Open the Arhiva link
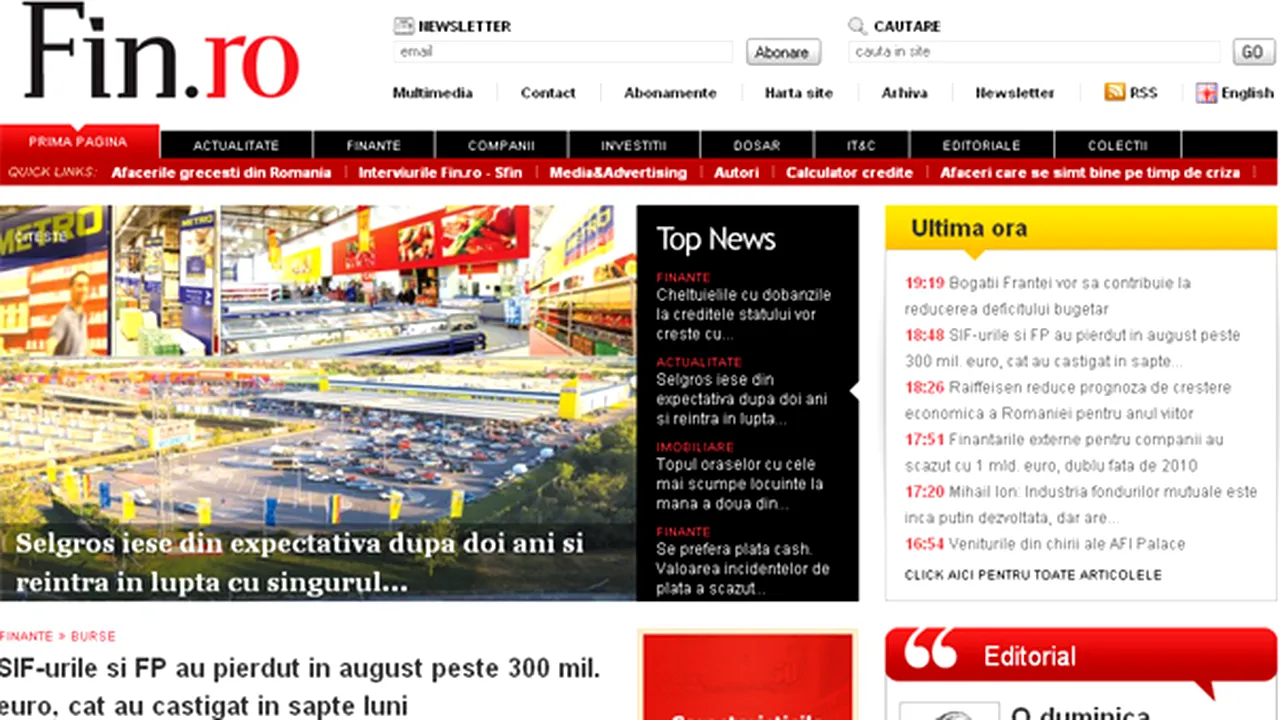Image resolution: width=1280 pixels, height=720 pixels. click(904, 93)
